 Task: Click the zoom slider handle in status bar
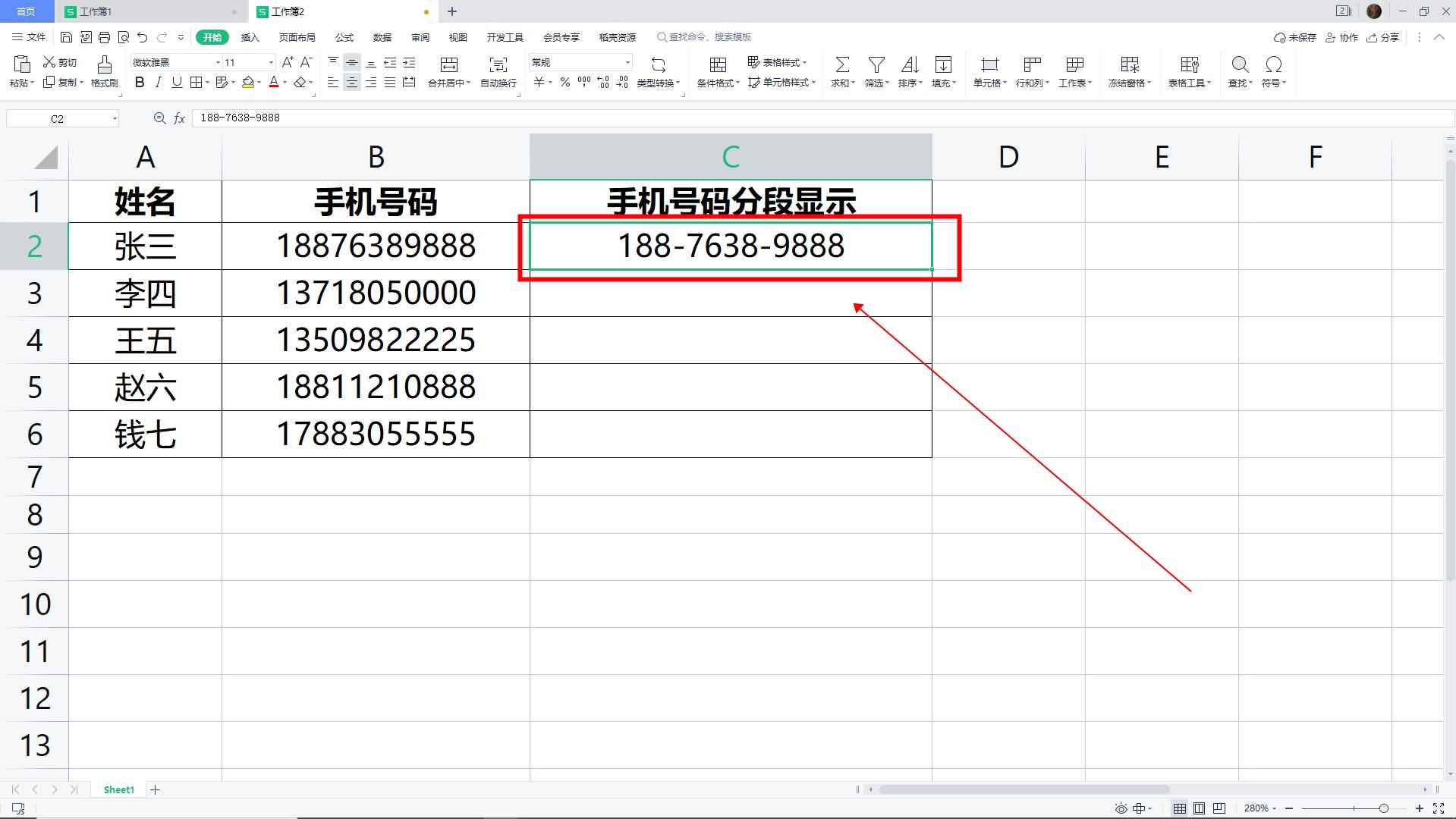click(1383, 808)
